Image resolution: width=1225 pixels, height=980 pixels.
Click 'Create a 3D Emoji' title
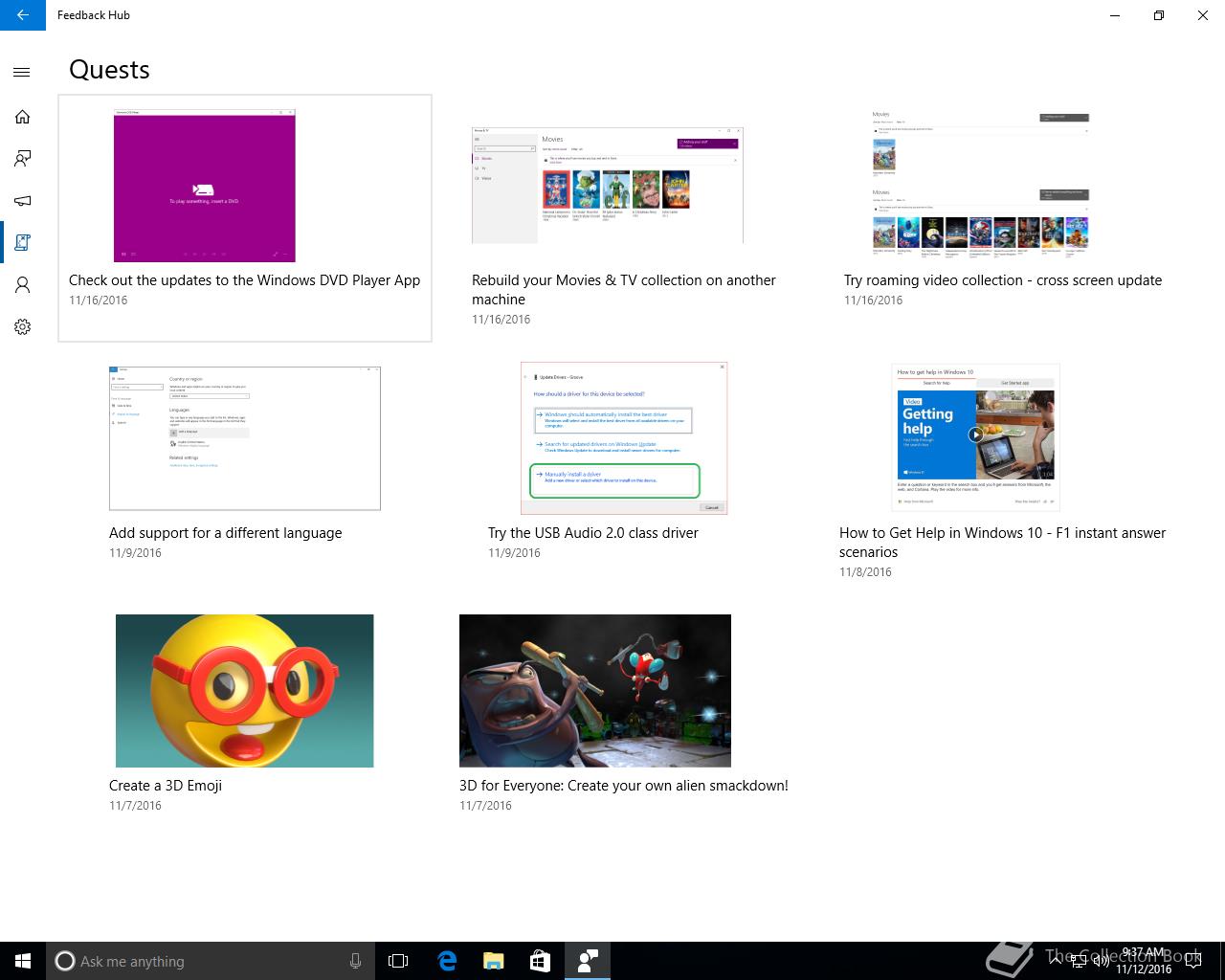click(x=166, y=786)
